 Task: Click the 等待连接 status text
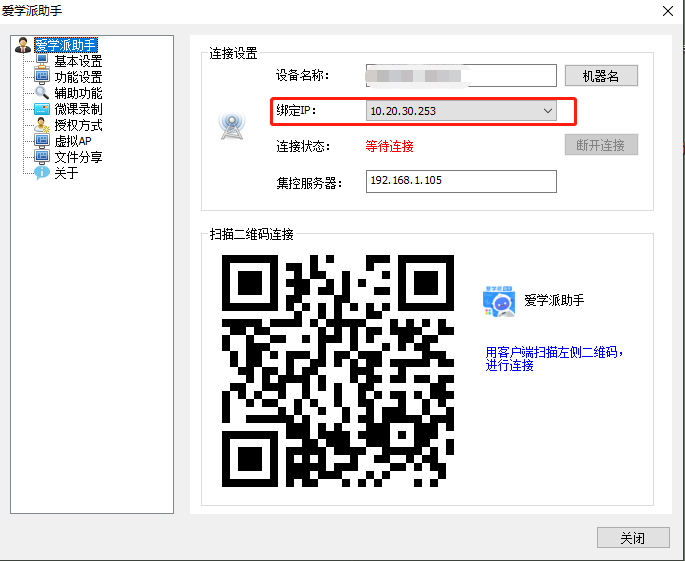point(389,146)
